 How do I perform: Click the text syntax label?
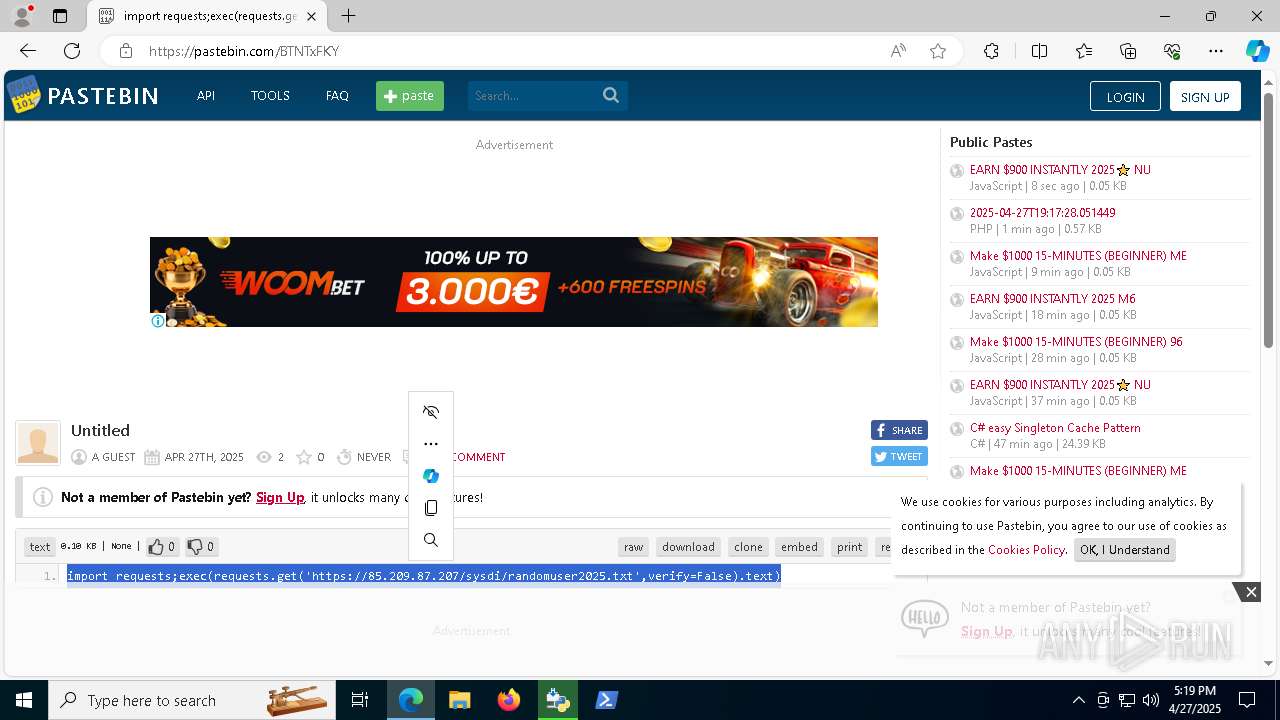(x=40, y=547)
